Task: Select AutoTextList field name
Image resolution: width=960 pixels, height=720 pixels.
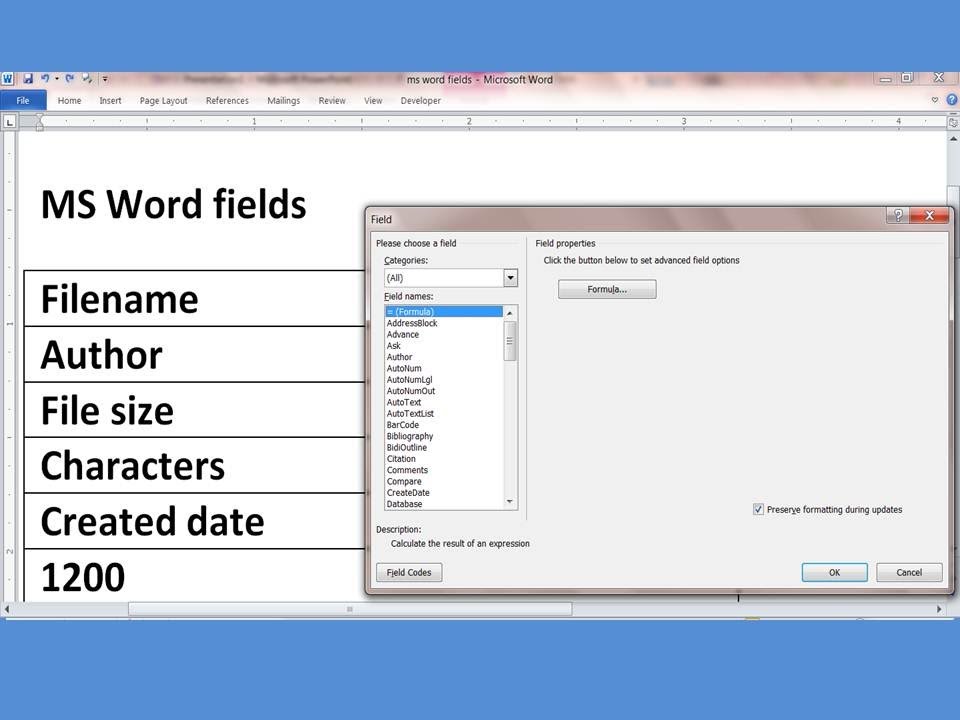Action: [444, 413]
